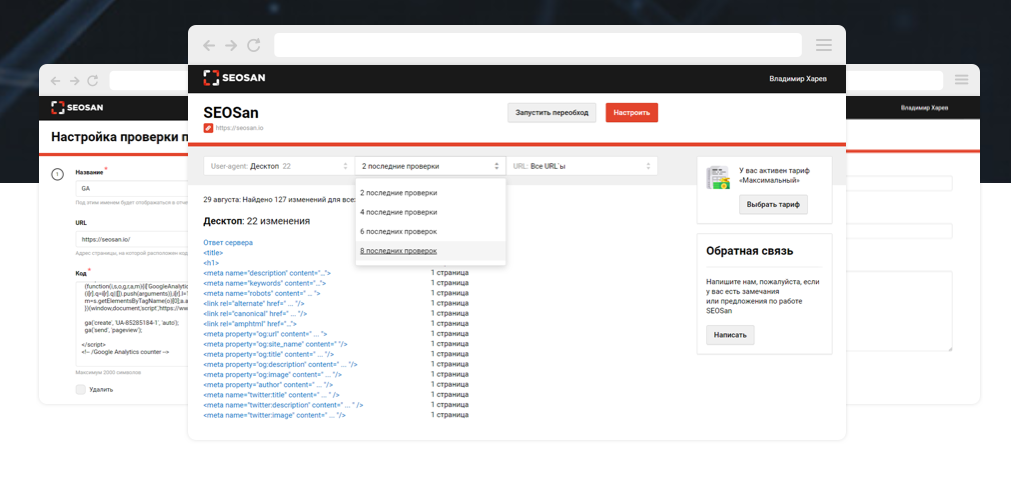Click '29 августа: Найдено 127 изменений' text
This screenshot has width=1011, height=489.
[x=279, y=199]
